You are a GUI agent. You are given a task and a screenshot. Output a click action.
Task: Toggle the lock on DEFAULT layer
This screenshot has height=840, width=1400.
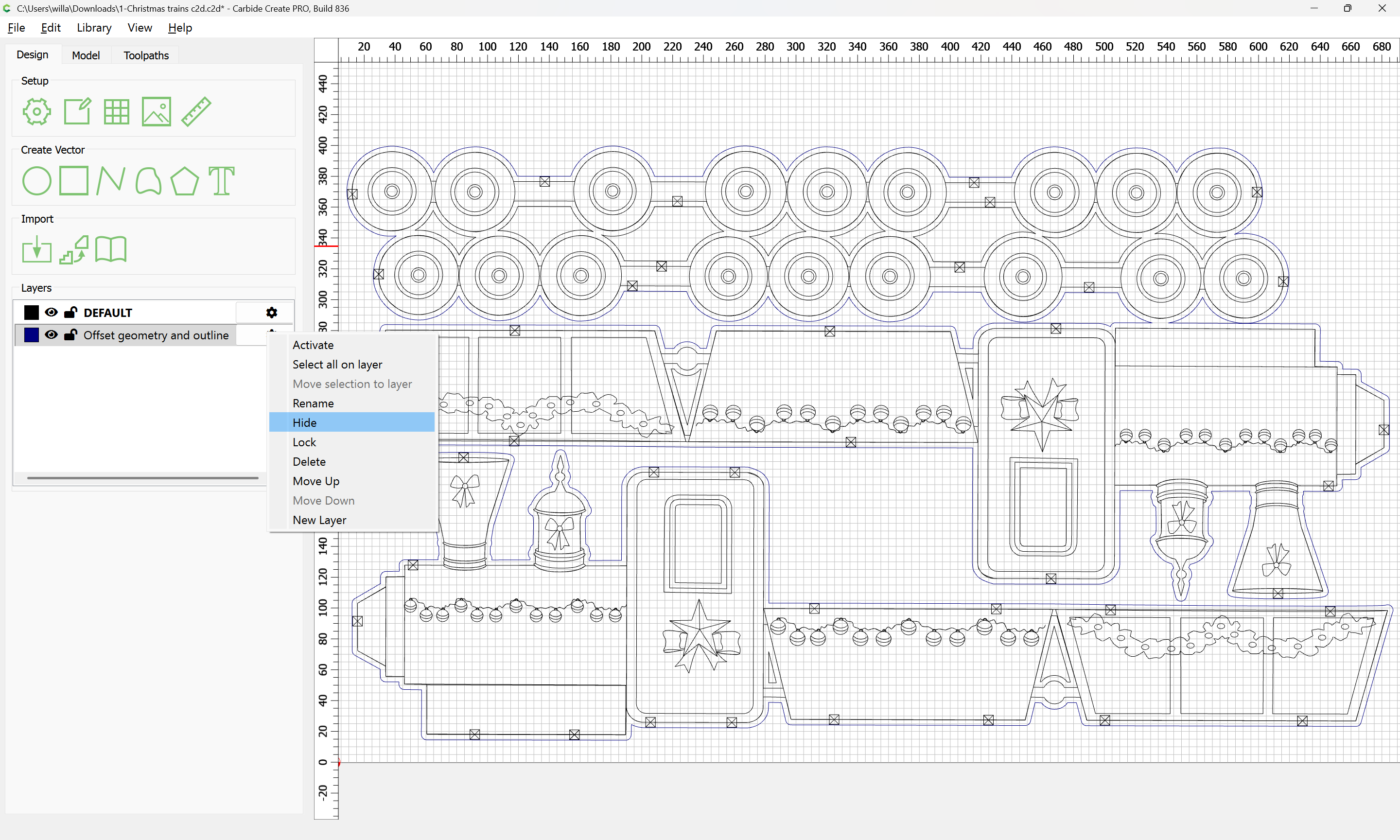tap(71, 313)
